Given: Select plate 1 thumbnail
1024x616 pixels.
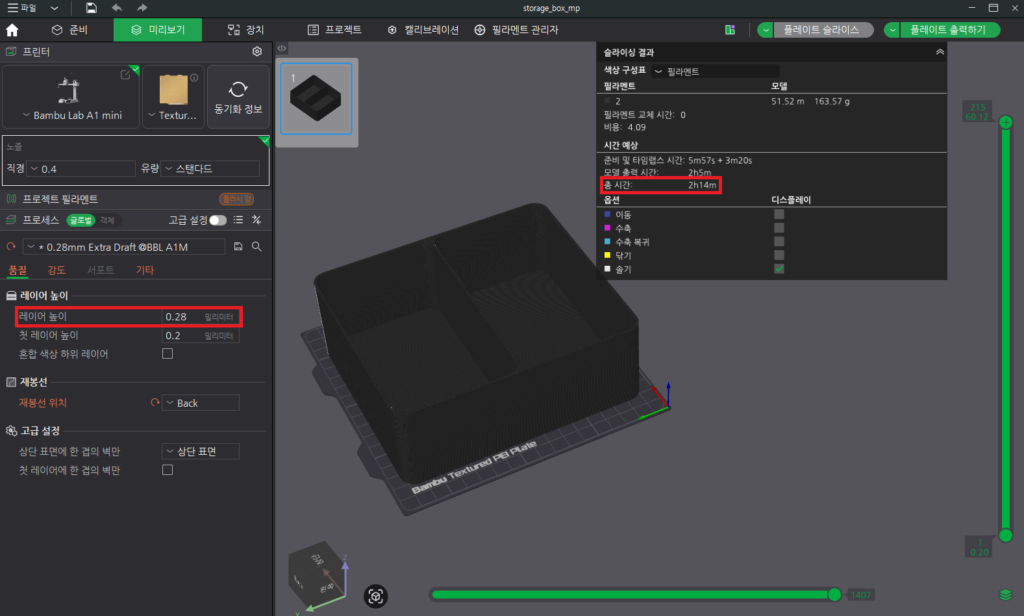Looking at the screenshot, I should point(316,99).
